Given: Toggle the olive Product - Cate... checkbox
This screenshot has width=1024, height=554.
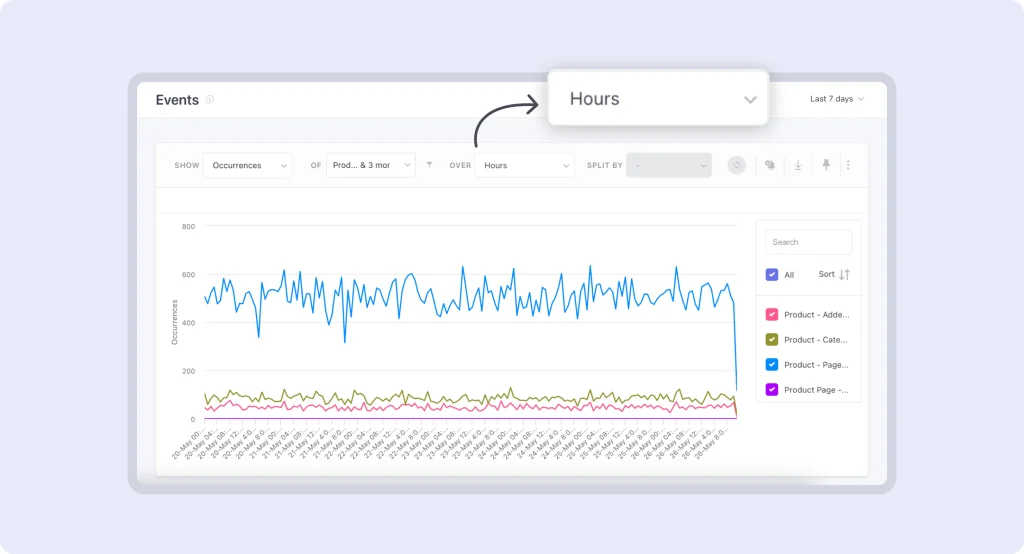Looking at the screenshot, I should click(772, 340).
